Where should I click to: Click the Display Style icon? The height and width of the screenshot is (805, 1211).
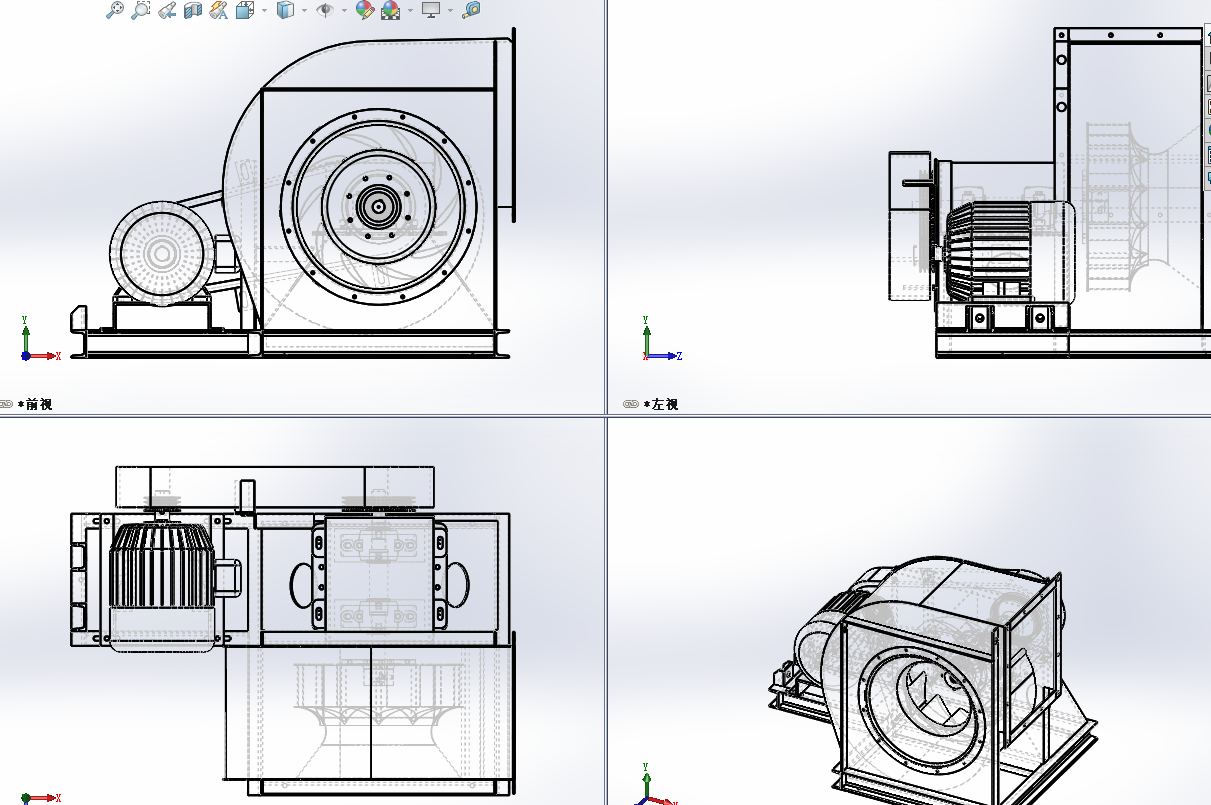click(285, 10)
